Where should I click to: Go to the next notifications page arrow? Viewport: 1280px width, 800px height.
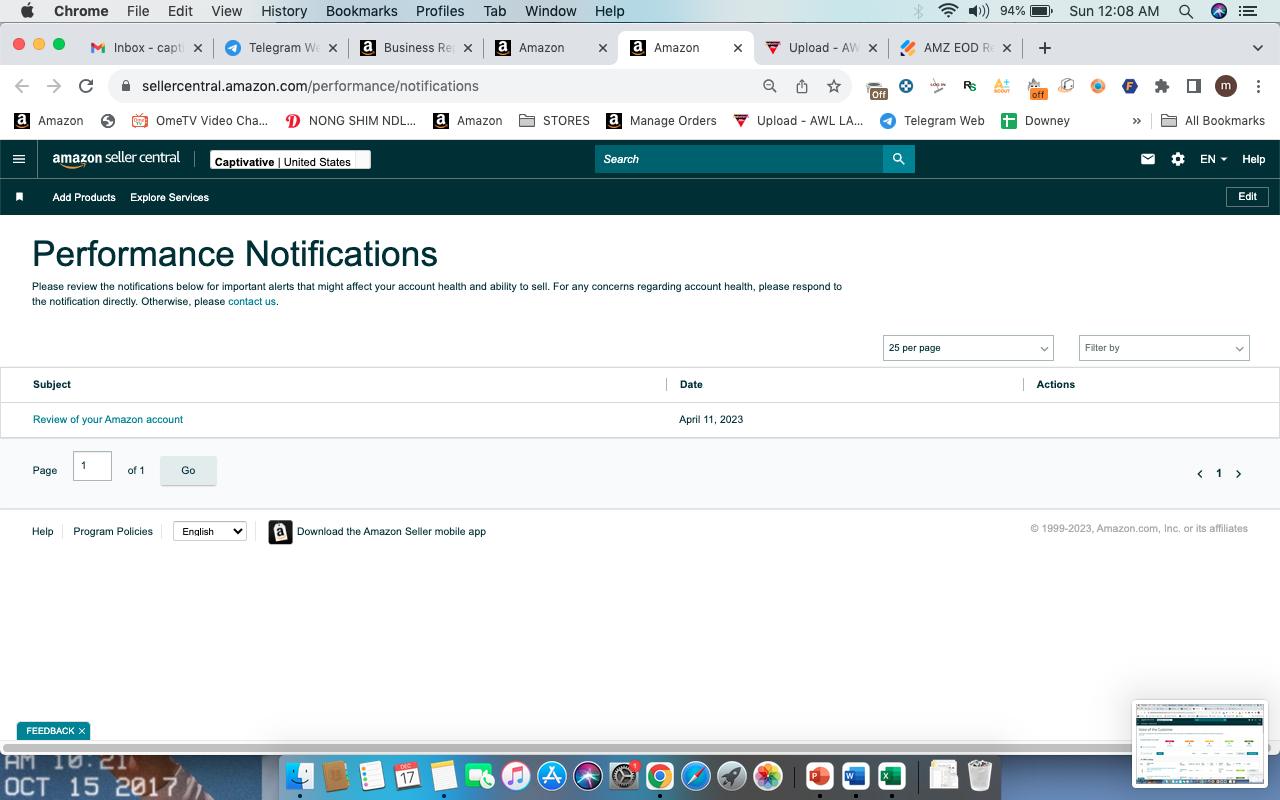click(1238, 474)
